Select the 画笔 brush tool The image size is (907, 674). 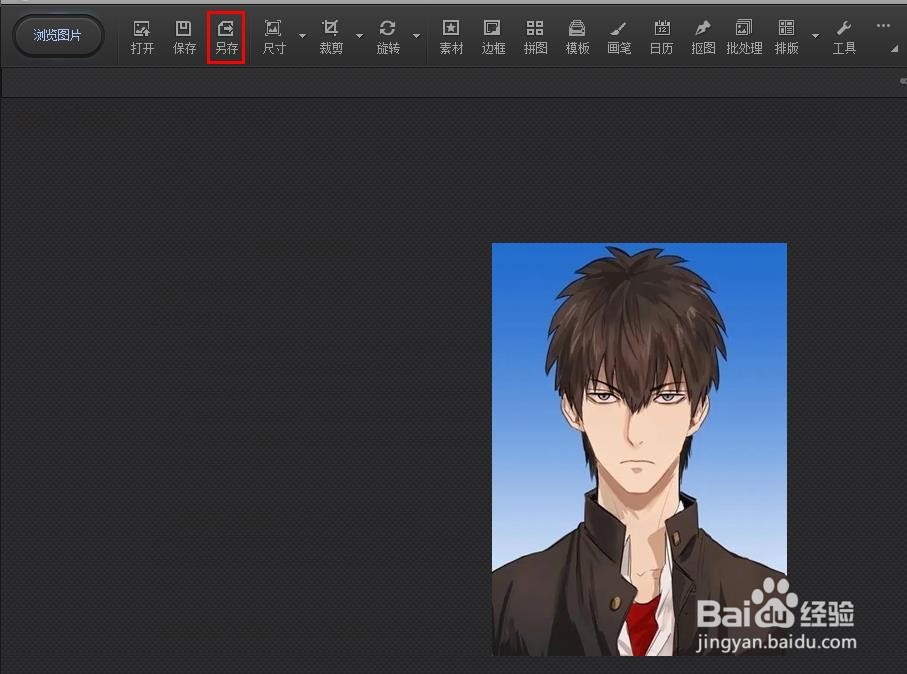(x=619, y=37)
